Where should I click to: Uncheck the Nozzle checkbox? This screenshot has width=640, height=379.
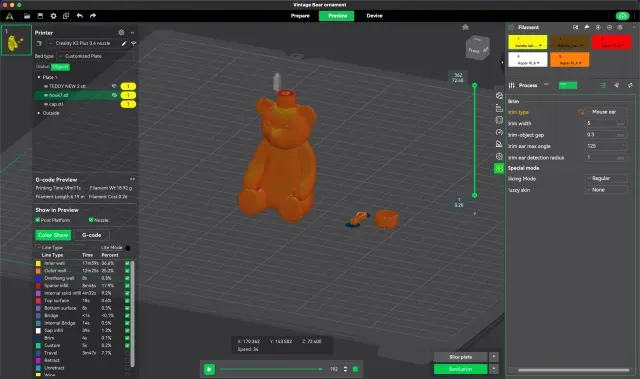tap(91, 220)
